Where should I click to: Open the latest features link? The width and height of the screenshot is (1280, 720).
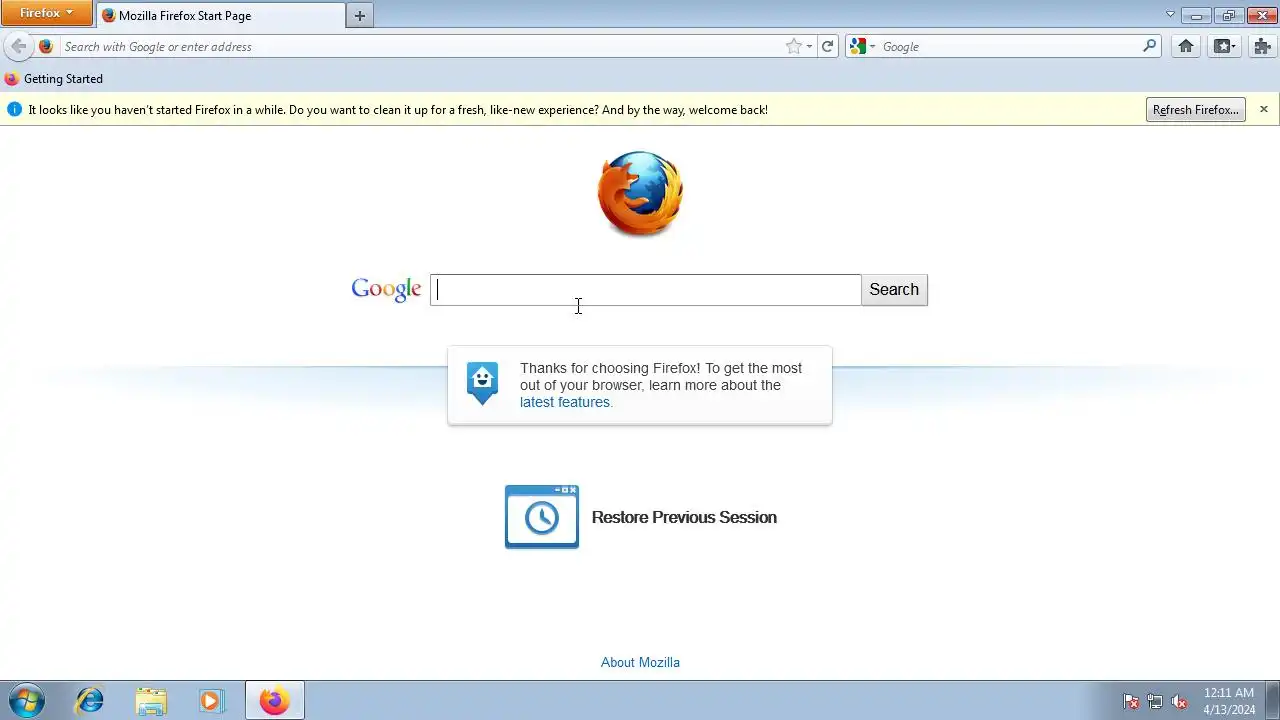(x=565, y=402)
